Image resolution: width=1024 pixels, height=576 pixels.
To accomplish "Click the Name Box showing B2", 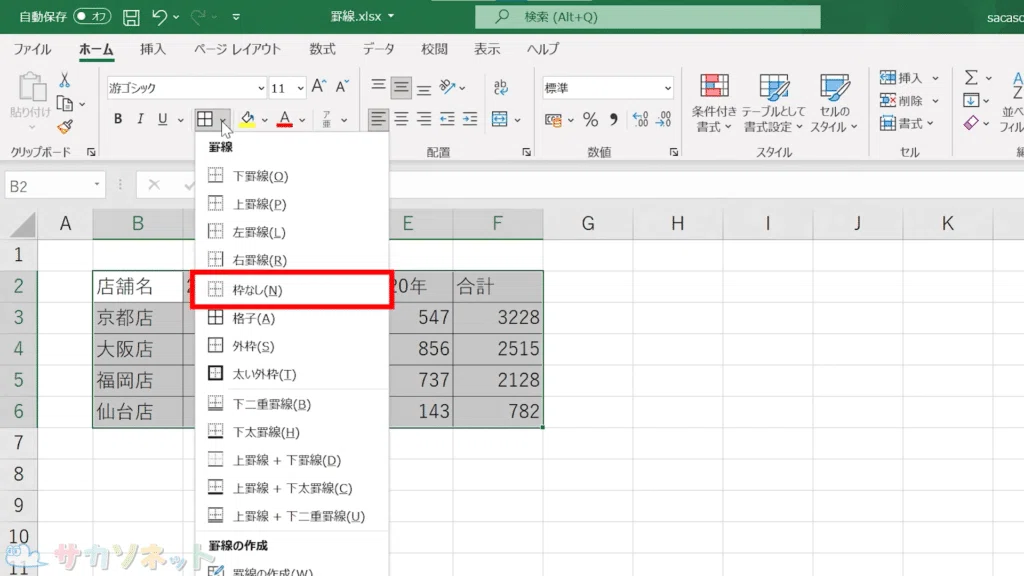I will (54, 186).
